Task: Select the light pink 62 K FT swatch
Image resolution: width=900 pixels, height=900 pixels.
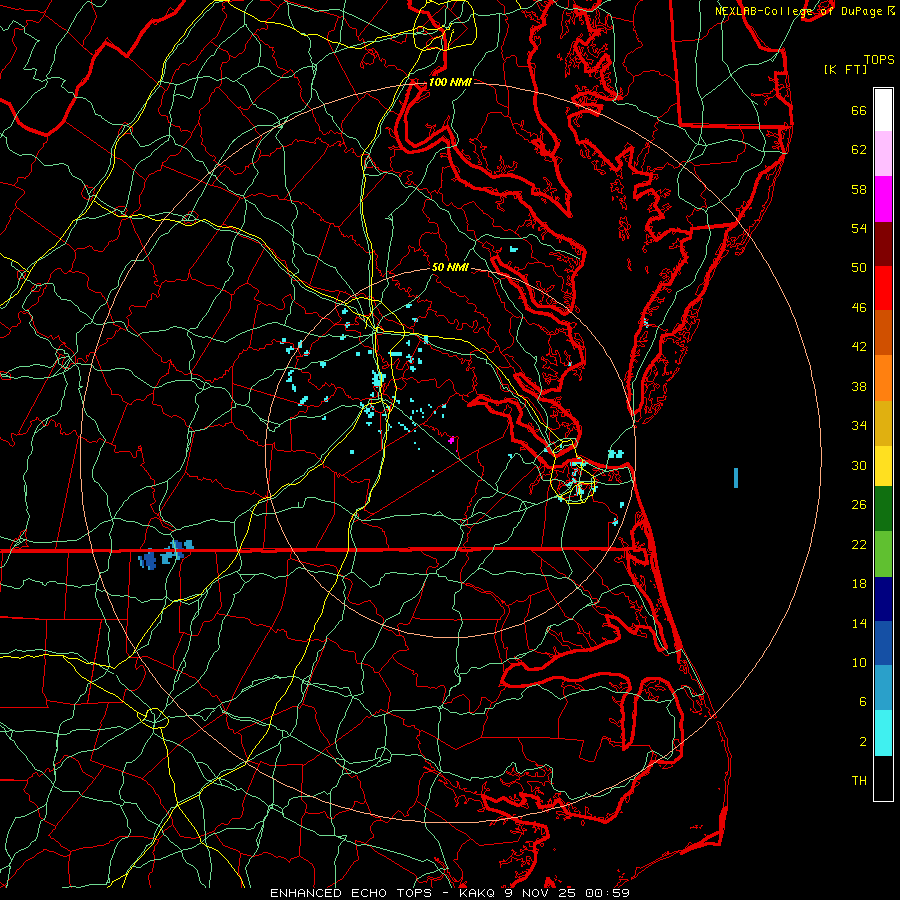Action: pyautogui.click(x=883, y=154)
